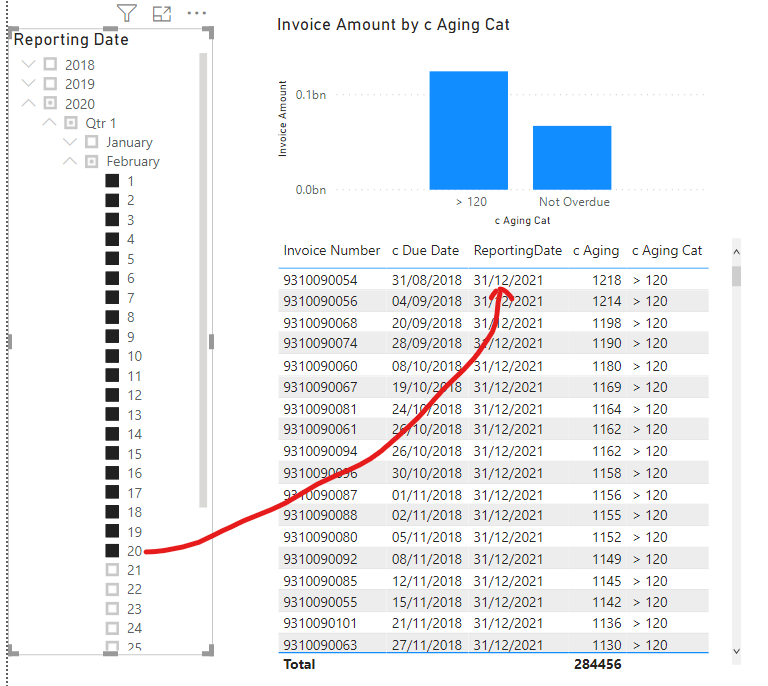
Task: Open the filter icon above the slicer
Action: click(126, 13)
